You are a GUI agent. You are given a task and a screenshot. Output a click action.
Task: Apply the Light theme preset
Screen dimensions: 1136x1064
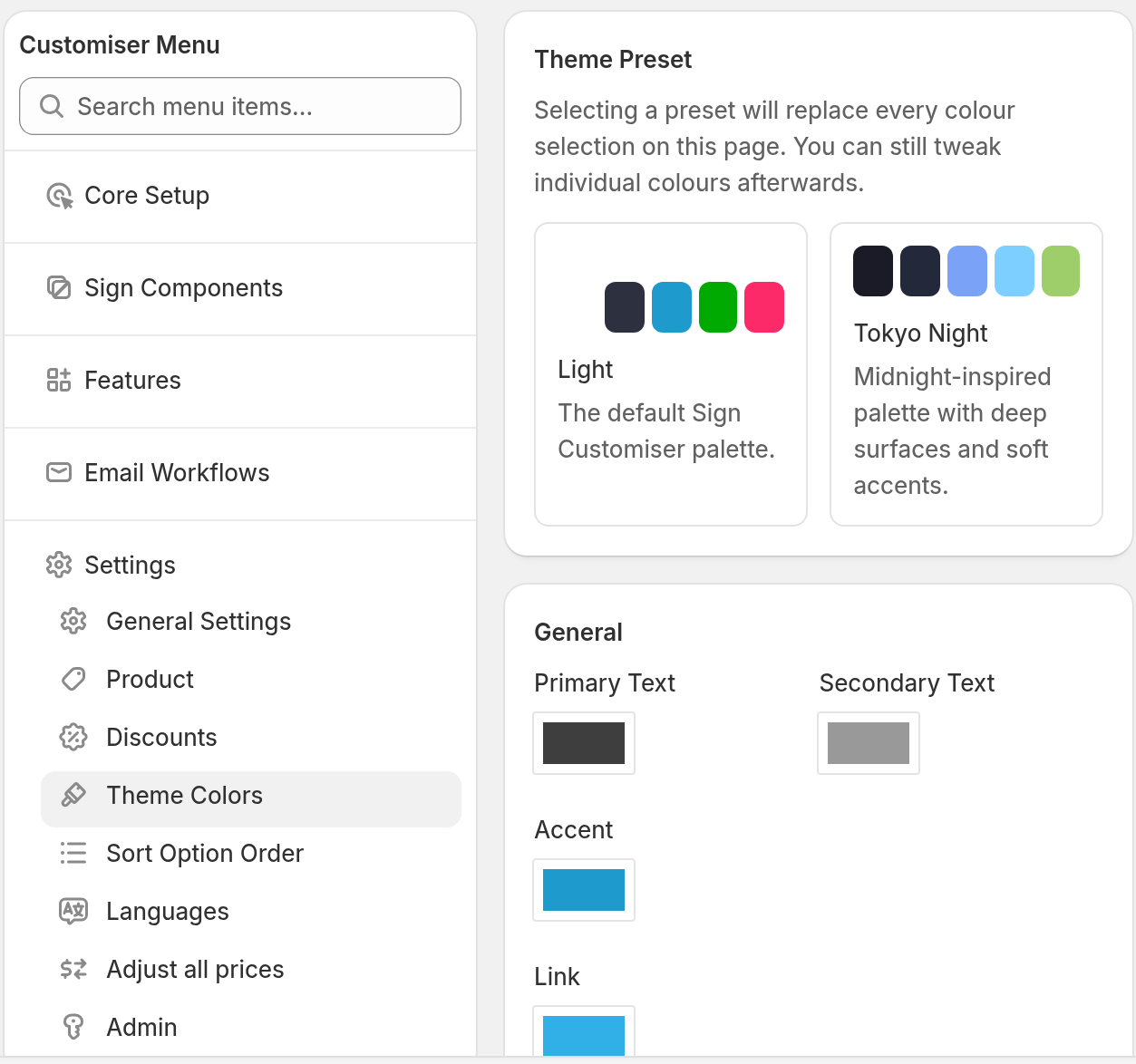pos(671,374)
